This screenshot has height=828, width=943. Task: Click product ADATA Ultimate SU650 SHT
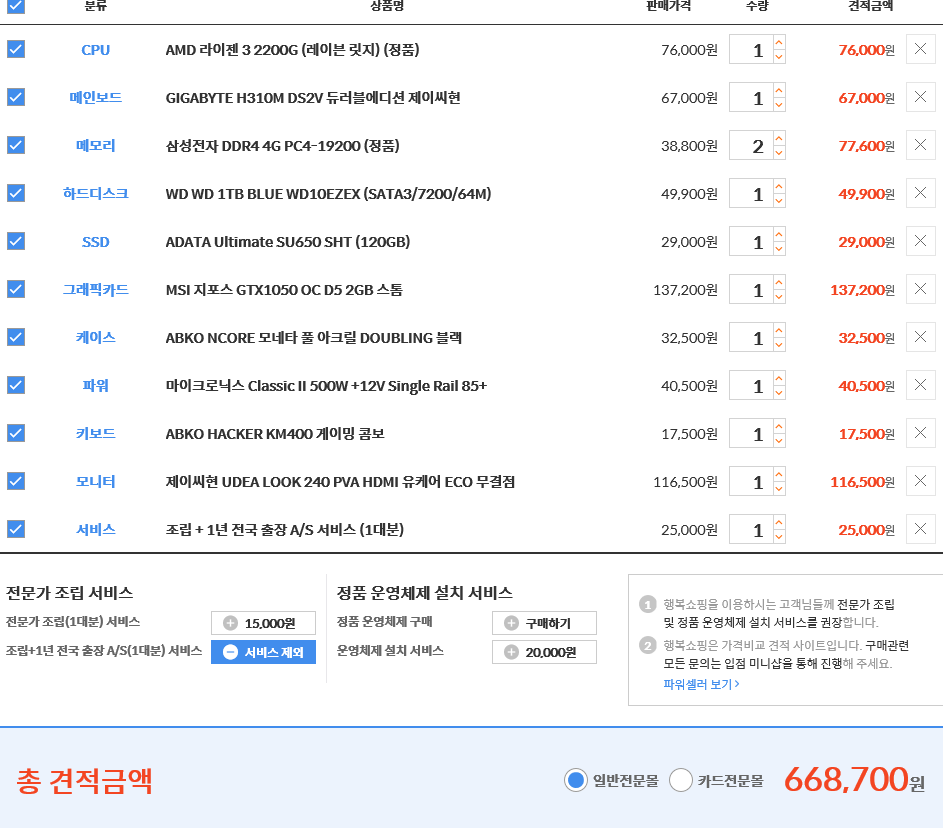(x=287, y=242)
